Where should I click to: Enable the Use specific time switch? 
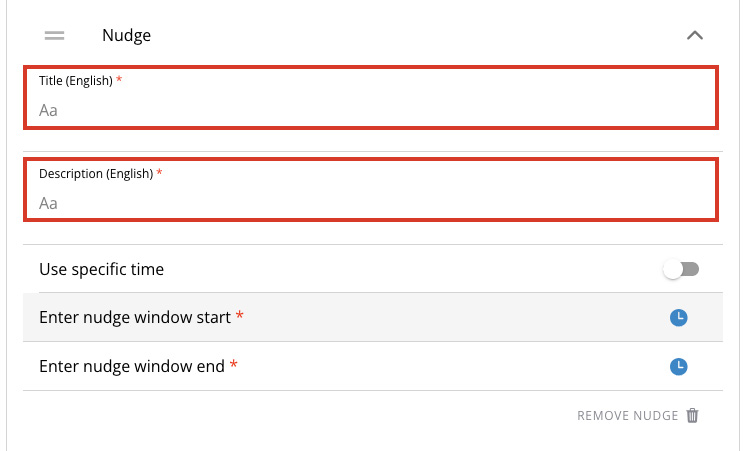pos(681,269)
